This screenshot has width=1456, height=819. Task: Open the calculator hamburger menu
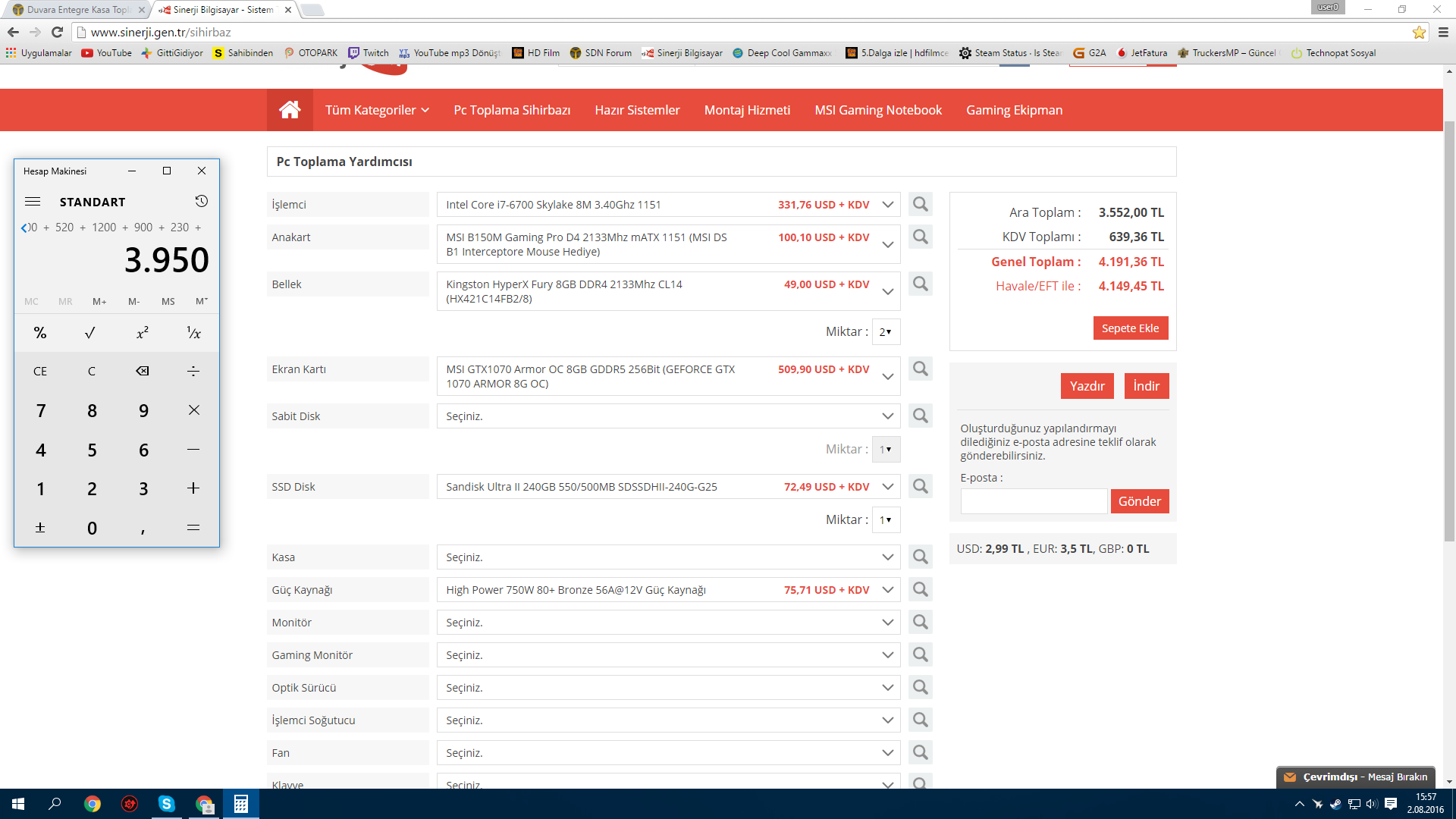pyautogui.click(x=33, y=202)
